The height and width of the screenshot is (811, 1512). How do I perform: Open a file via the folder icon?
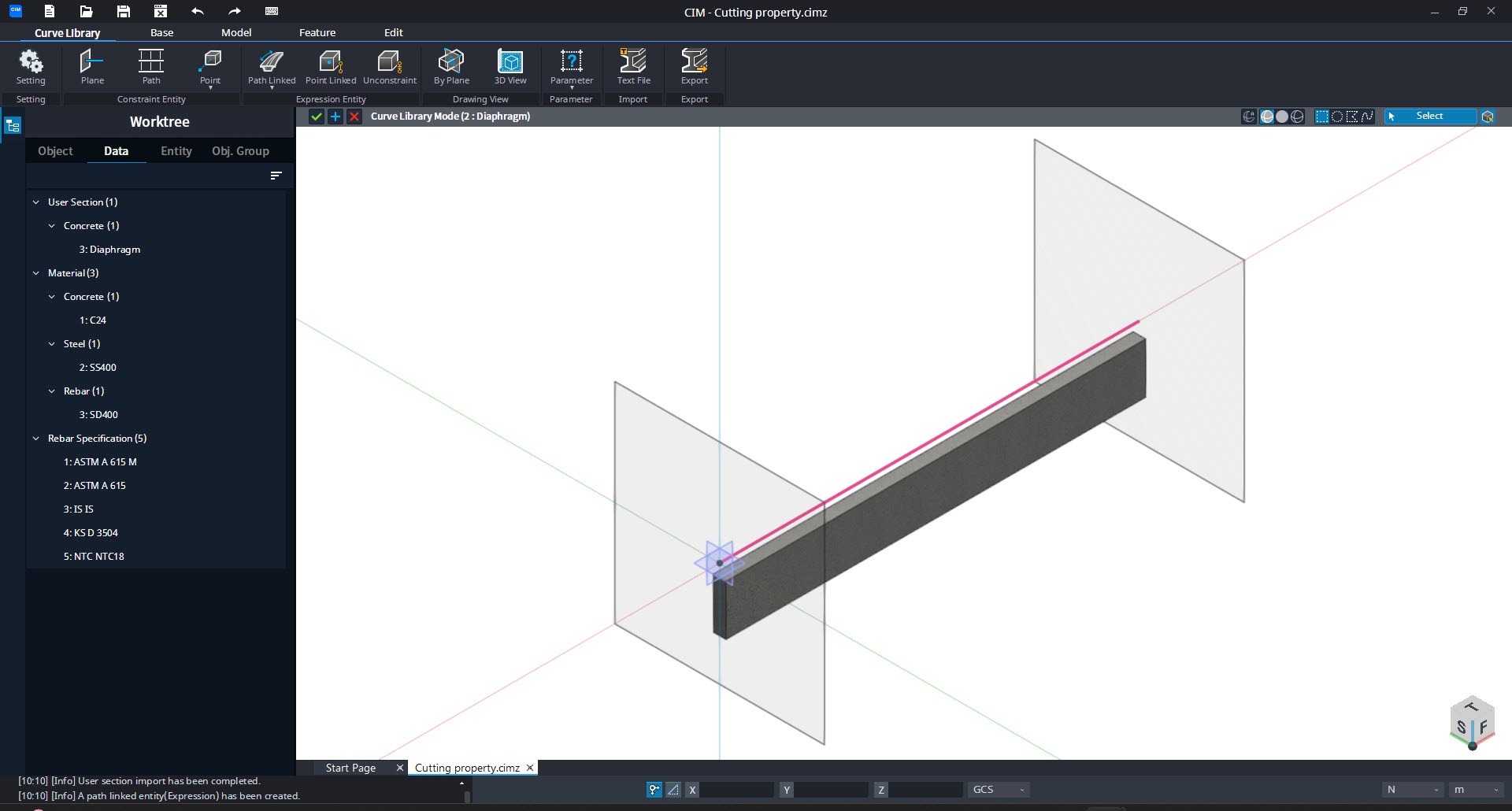[87, 11]
